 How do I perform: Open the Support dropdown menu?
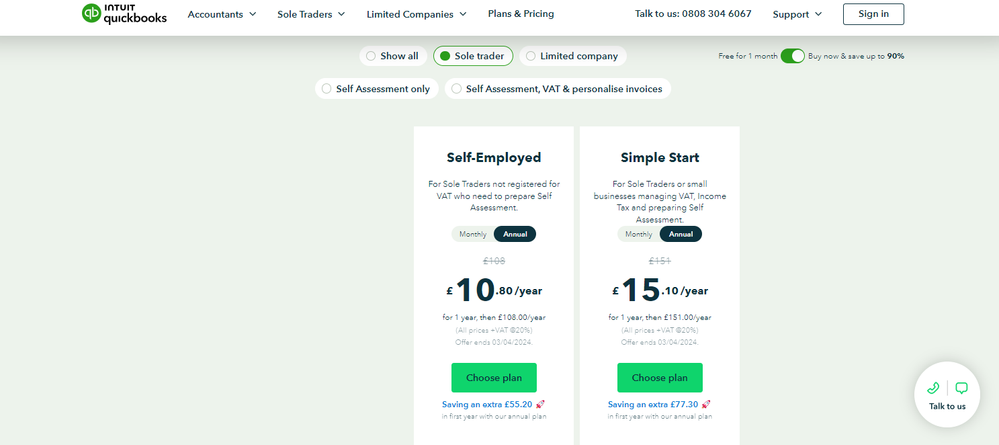(x=797, y=14)
